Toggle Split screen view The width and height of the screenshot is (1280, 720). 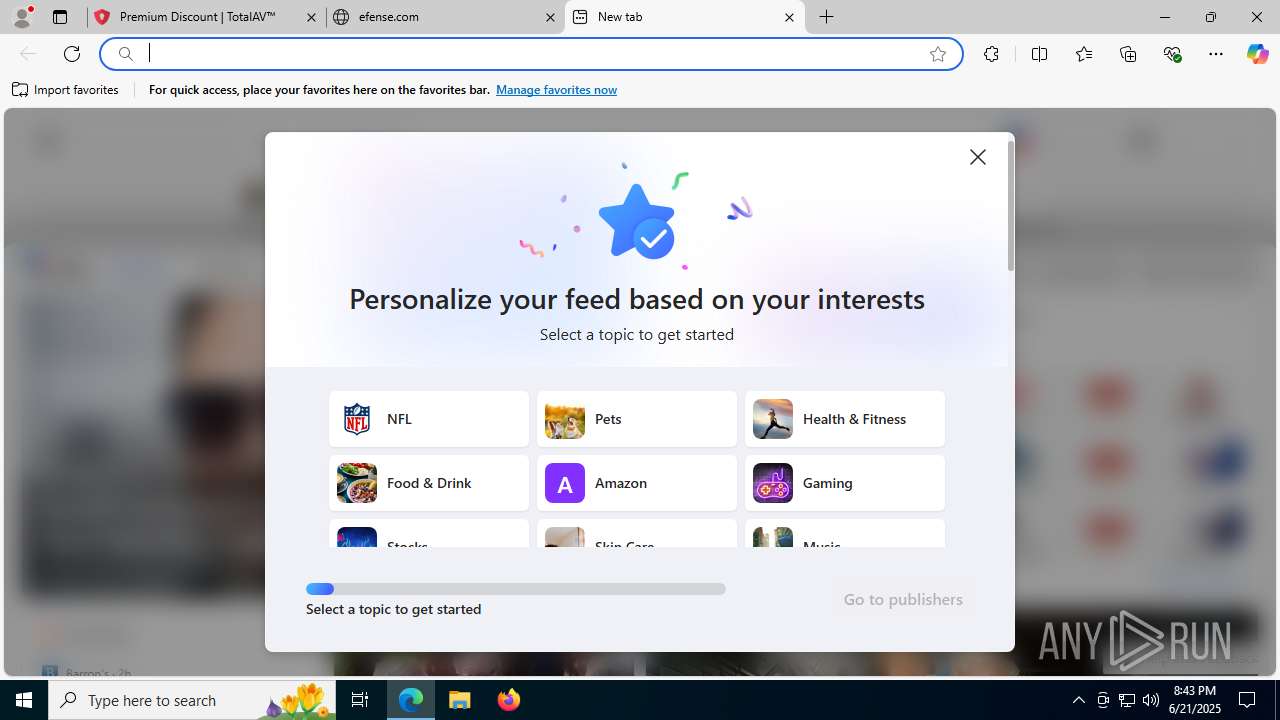(x=1039, y=54)
